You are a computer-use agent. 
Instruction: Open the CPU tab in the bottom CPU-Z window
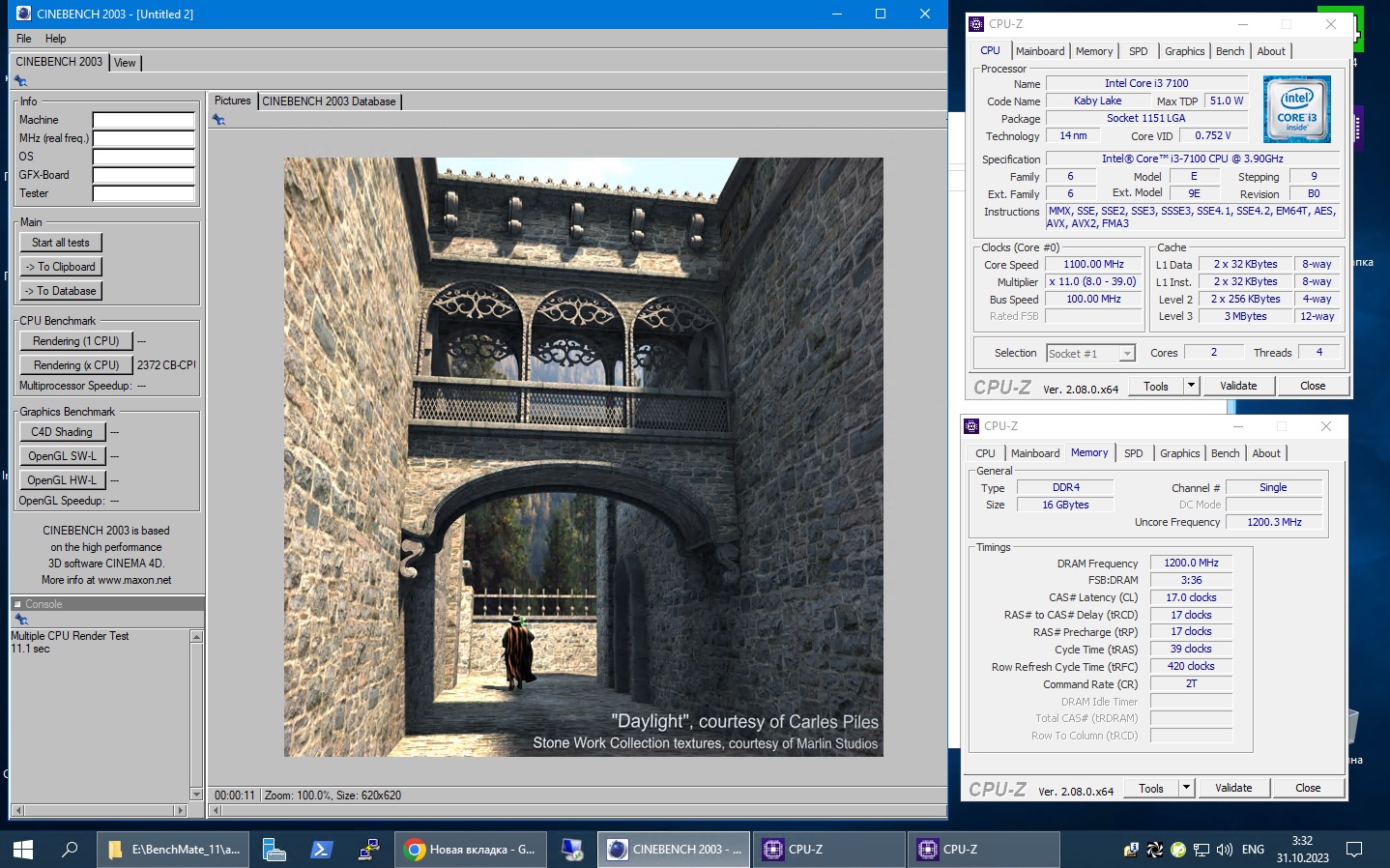(x=985, y=453)
